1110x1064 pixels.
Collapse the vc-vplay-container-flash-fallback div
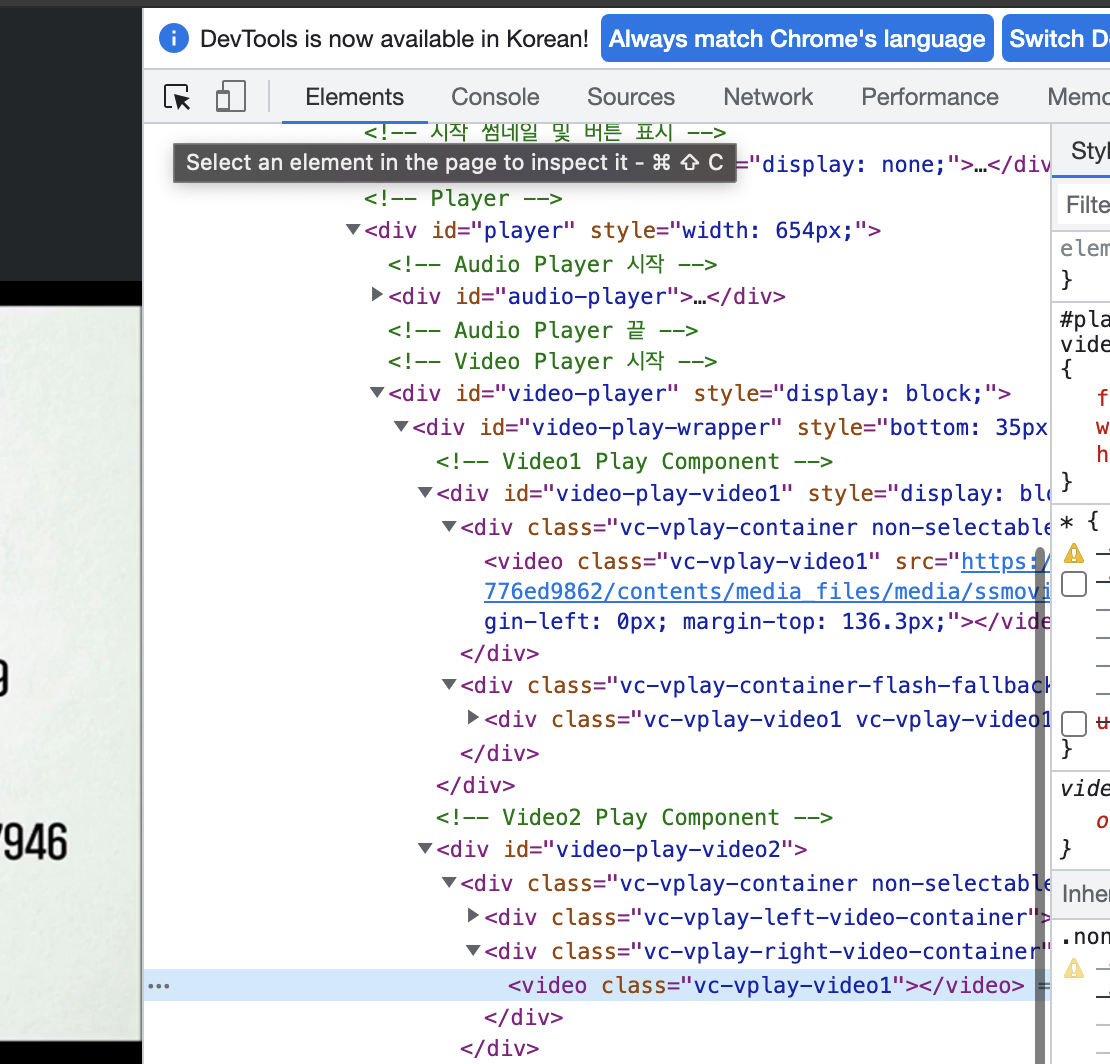click(x=449, y=684)
